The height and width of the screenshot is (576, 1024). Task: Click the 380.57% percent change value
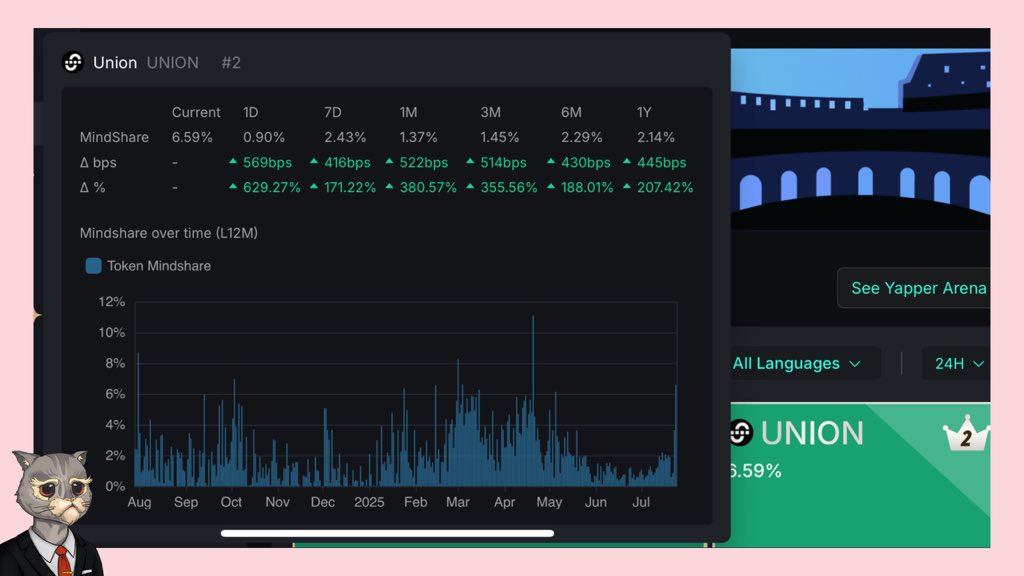[428, 187]
